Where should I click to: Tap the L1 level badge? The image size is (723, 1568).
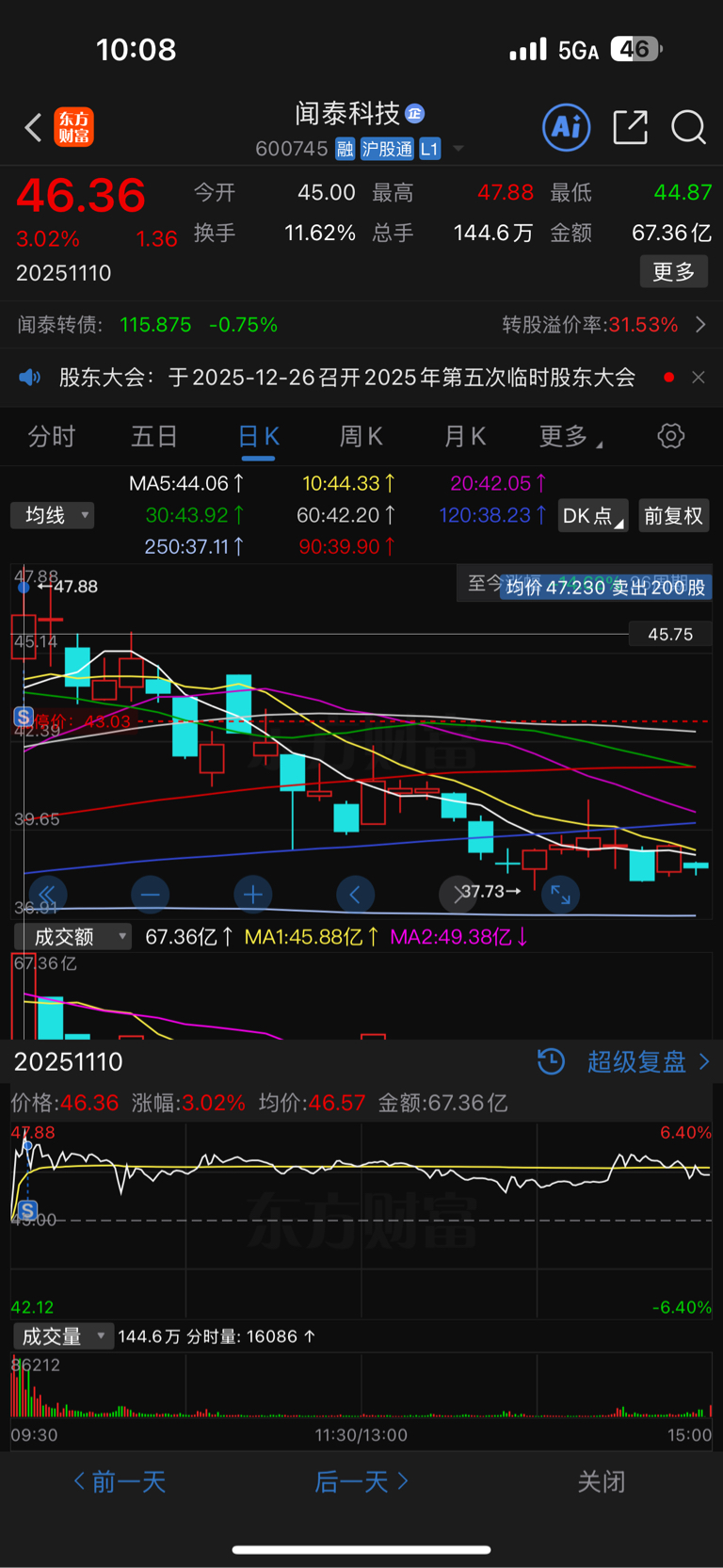(x=429, y=149)
